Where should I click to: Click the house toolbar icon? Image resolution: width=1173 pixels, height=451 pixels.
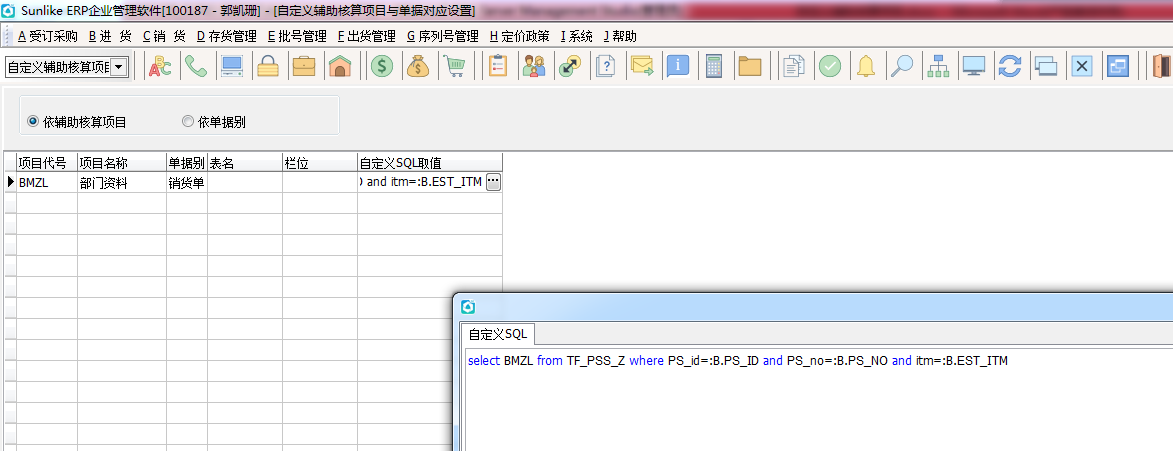point(340,67)
